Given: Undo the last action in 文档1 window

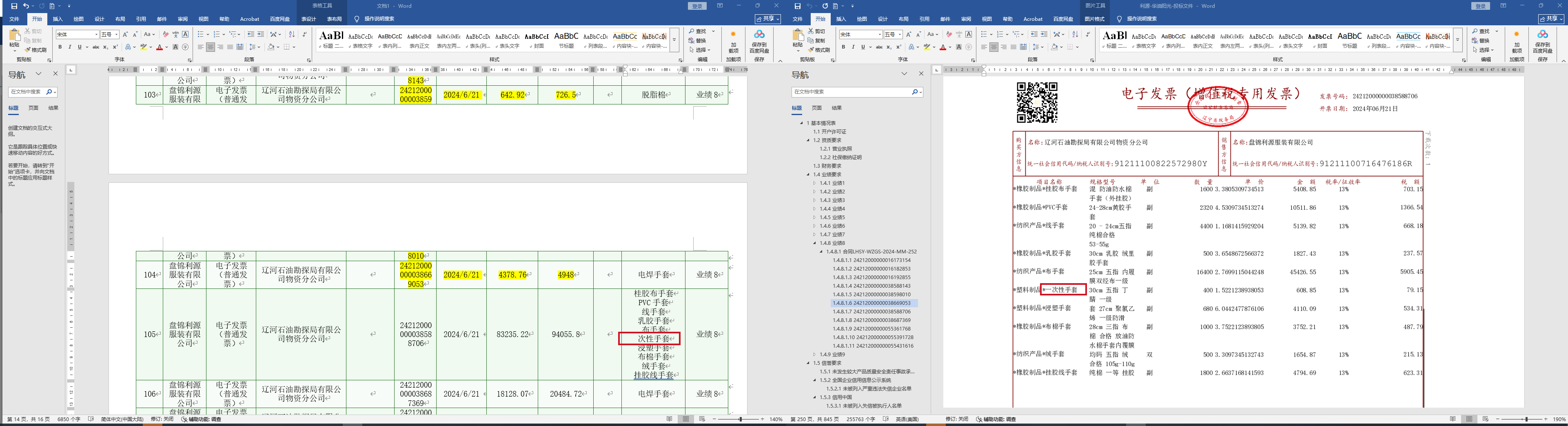Looking at the screenshot, I should pyautogui.click(x=26, y=6).
